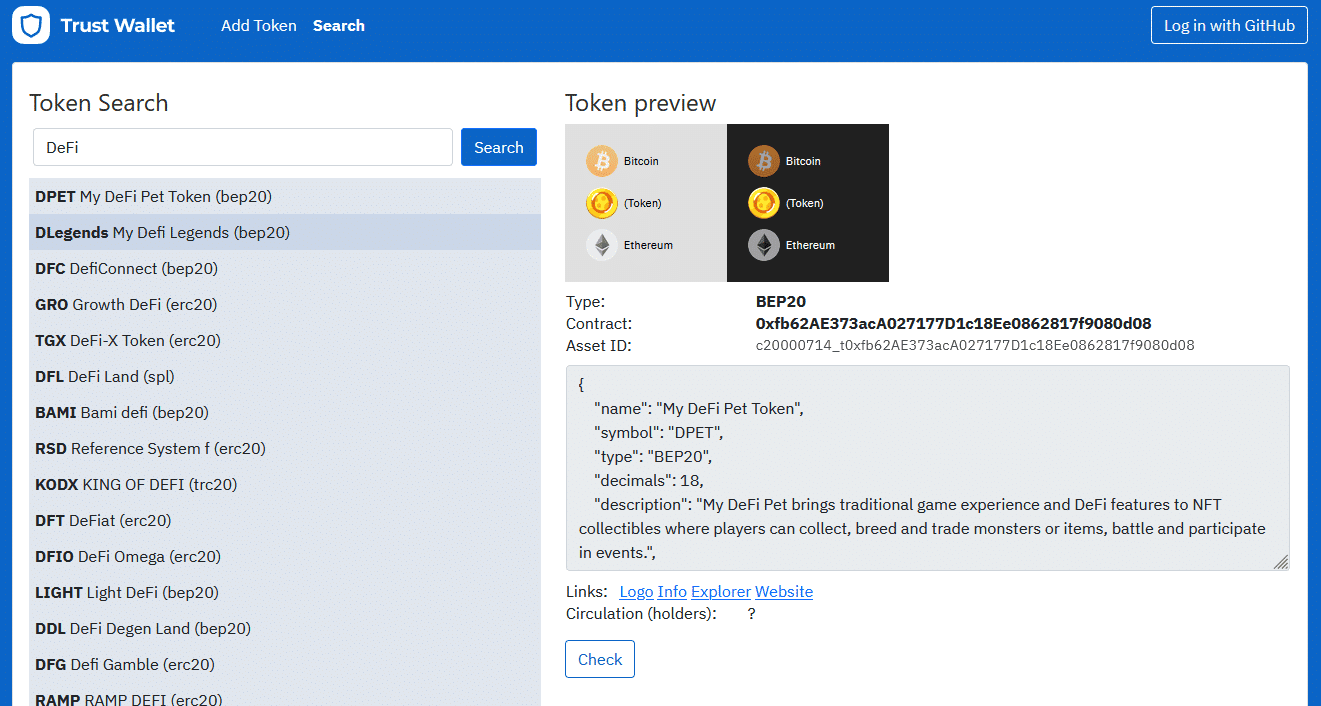Viewport: 1321px width, 706px height.
Task: Open the Explorer link
Action: [721, 592]
